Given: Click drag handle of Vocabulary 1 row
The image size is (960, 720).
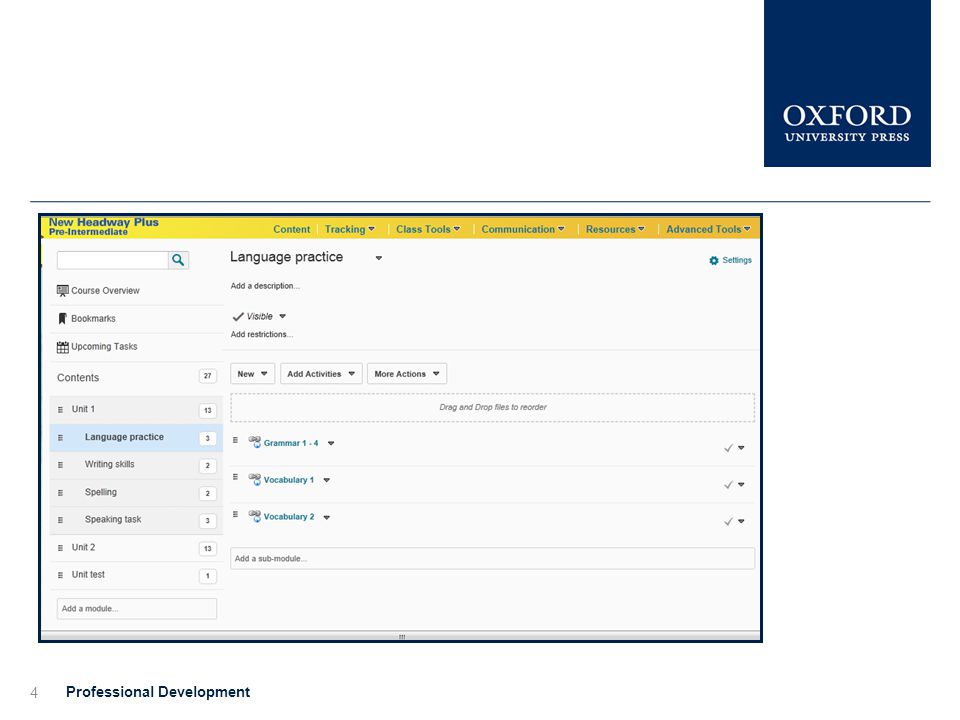Looking at the screenshot, I should tap(235, 477).
